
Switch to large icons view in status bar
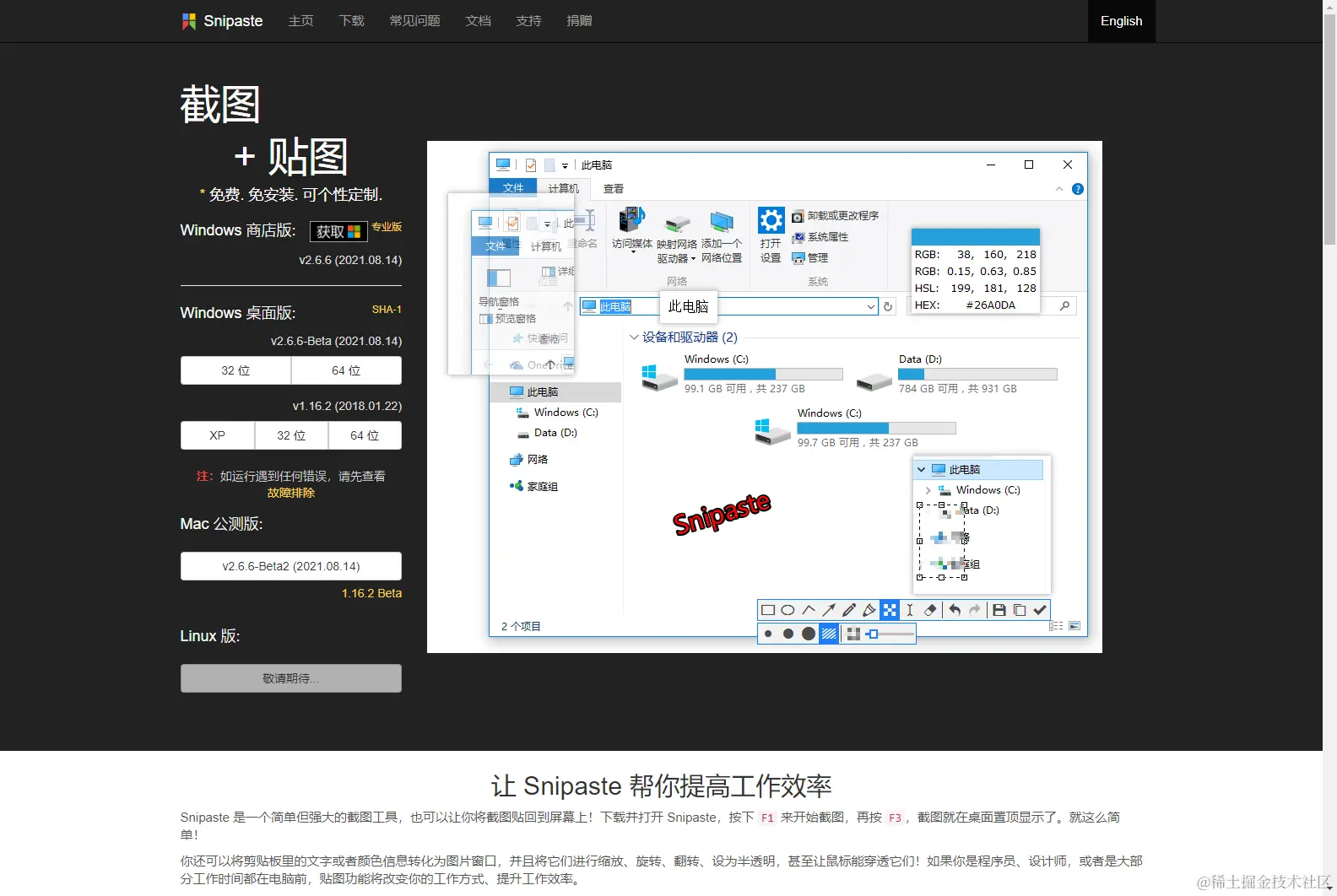pyautogui.click(x=1074, y=626)
